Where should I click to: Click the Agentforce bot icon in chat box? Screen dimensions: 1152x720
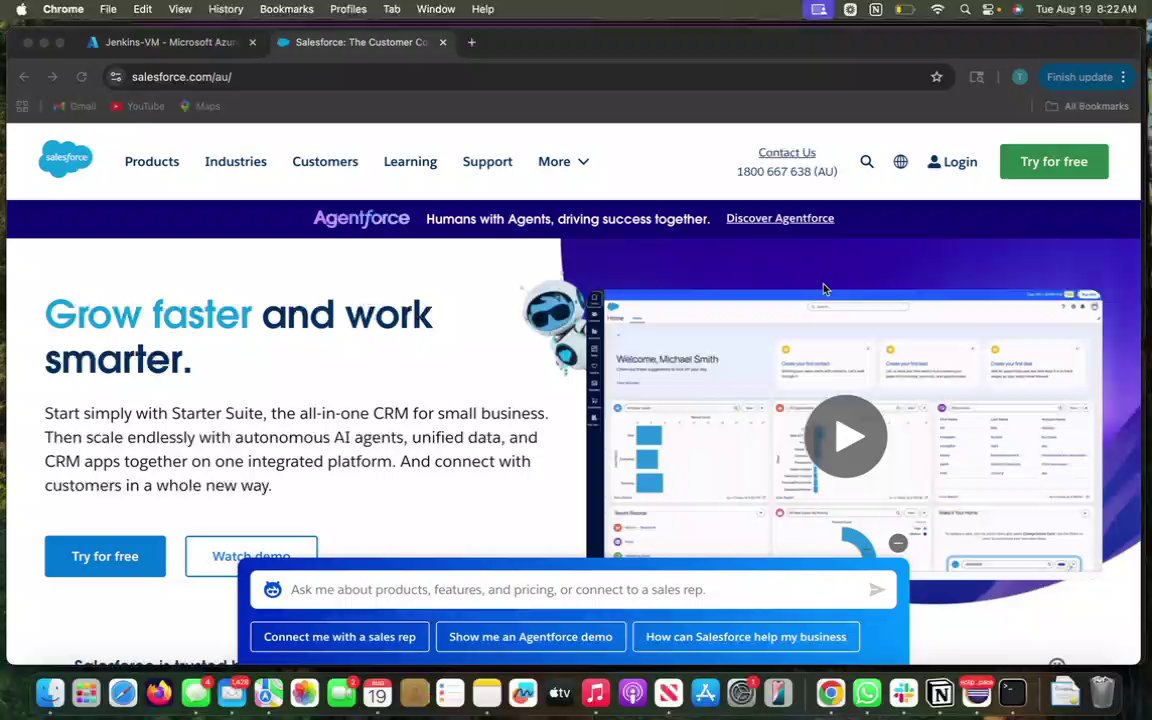point(273,589)
